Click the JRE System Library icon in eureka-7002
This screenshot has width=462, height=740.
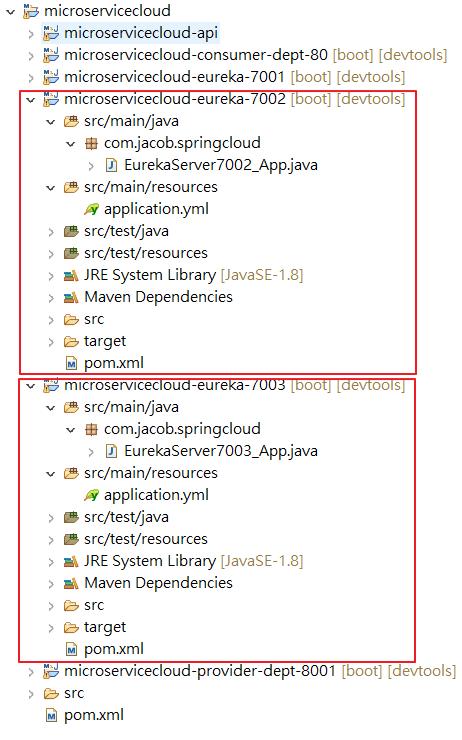[x=71, y=275]
